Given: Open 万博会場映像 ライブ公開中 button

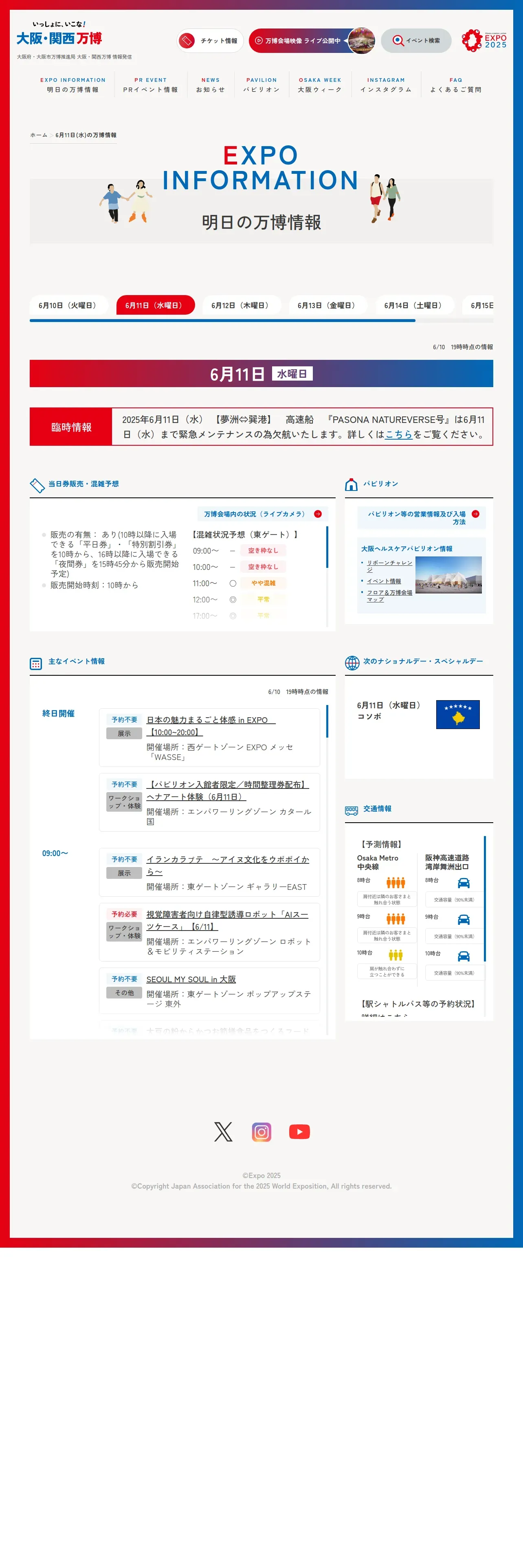Looking at the screenshot, I should pyautogui.click(x=312, y=41).
